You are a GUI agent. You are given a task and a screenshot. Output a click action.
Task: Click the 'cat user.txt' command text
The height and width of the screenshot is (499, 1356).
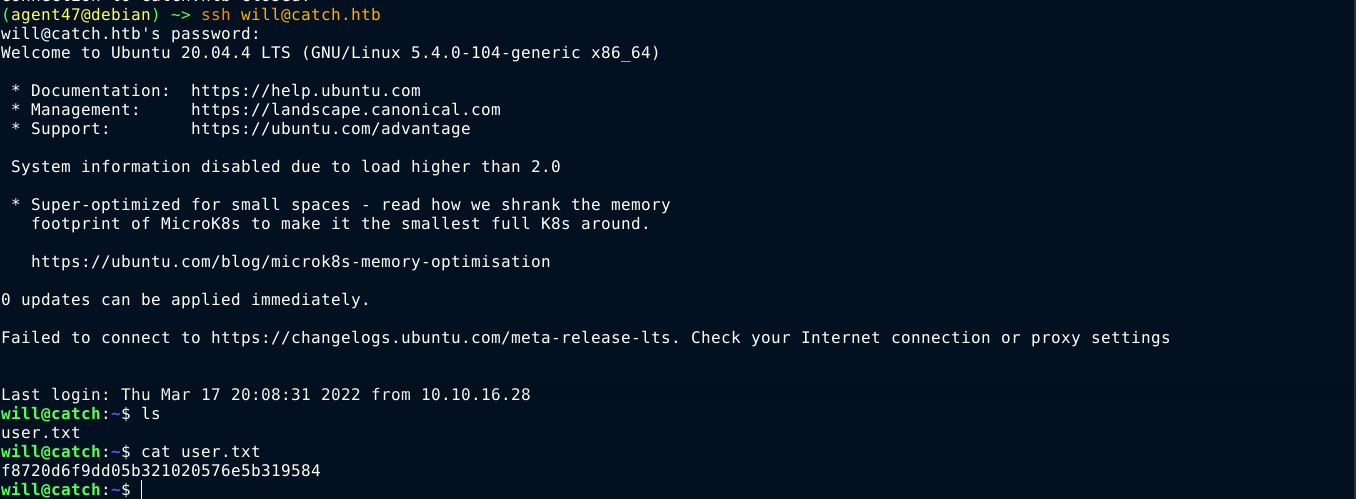pyautogui.click(x=200, y=451)
